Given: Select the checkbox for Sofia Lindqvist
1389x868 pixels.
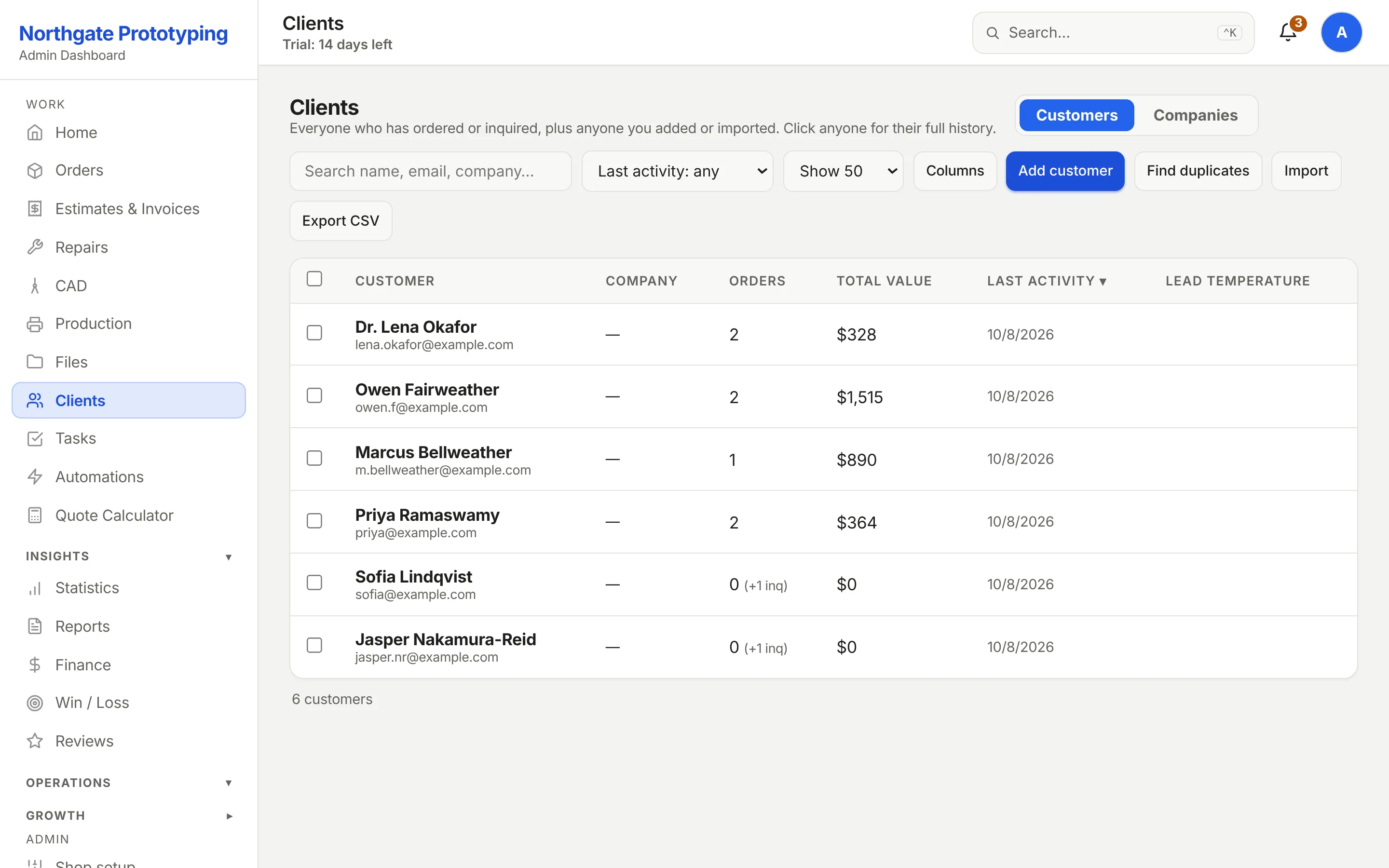Looking at the screenshot, I should [x=314, y=583].
